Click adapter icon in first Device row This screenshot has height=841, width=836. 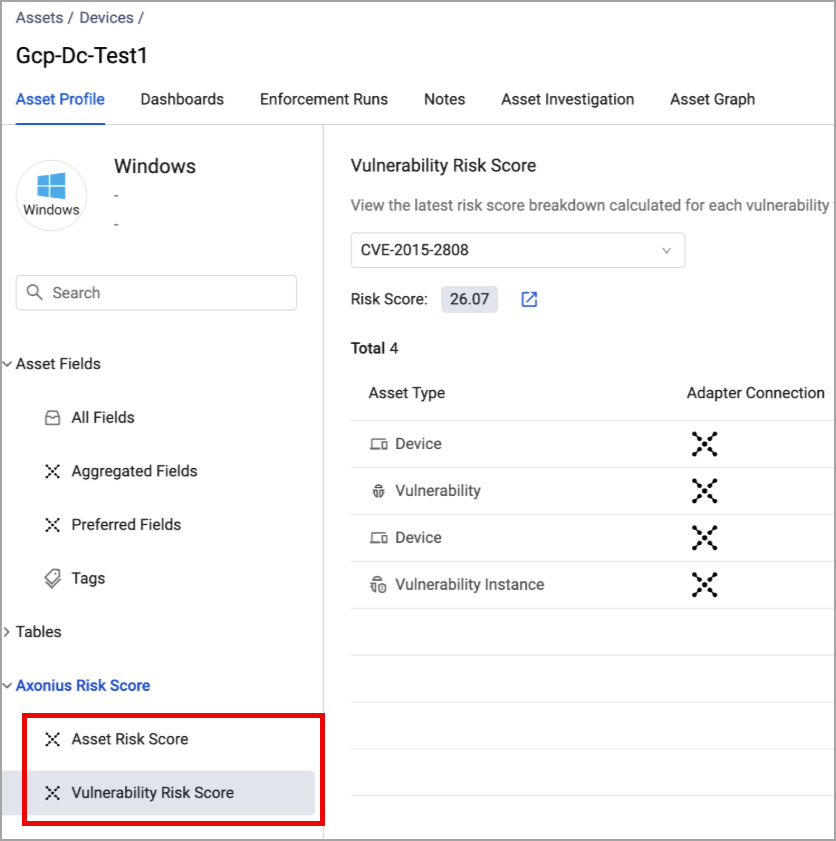coord(705,444)
